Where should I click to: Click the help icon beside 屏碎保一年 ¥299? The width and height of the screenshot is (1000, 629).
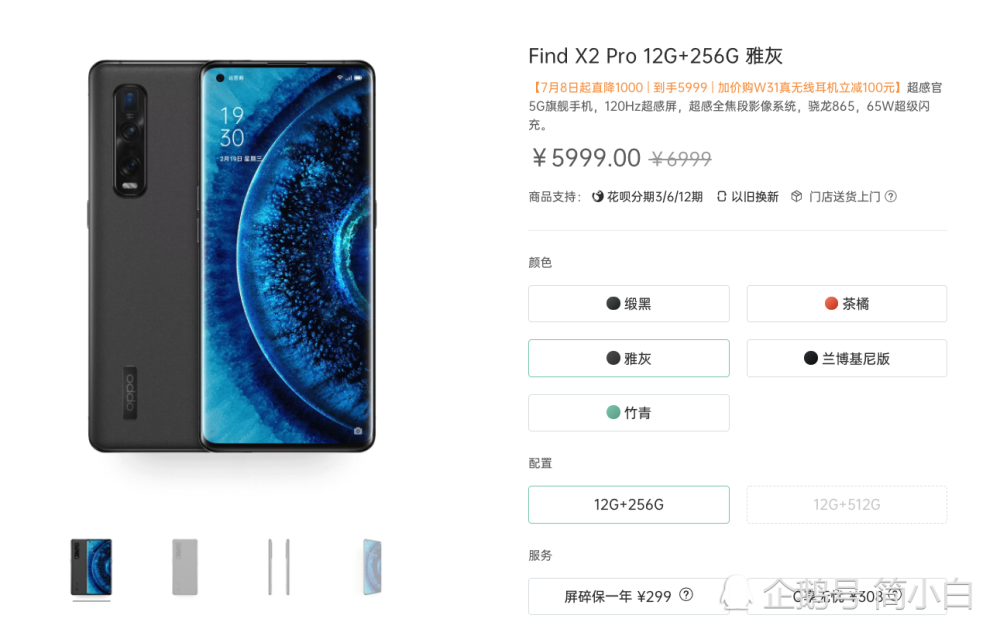[x=686, y=595]
